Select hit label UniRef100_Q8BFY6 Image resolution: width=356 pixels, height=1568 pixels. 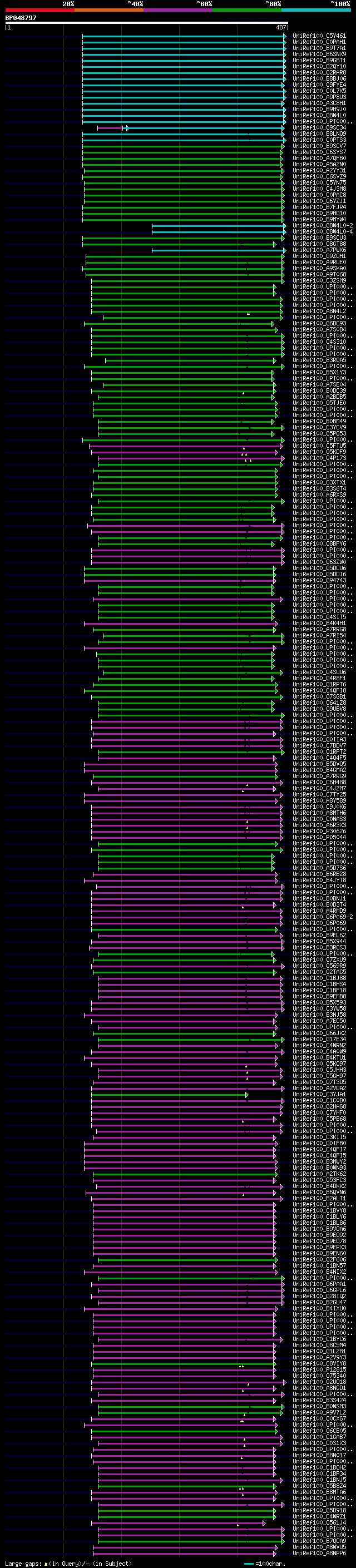point(319,543)
